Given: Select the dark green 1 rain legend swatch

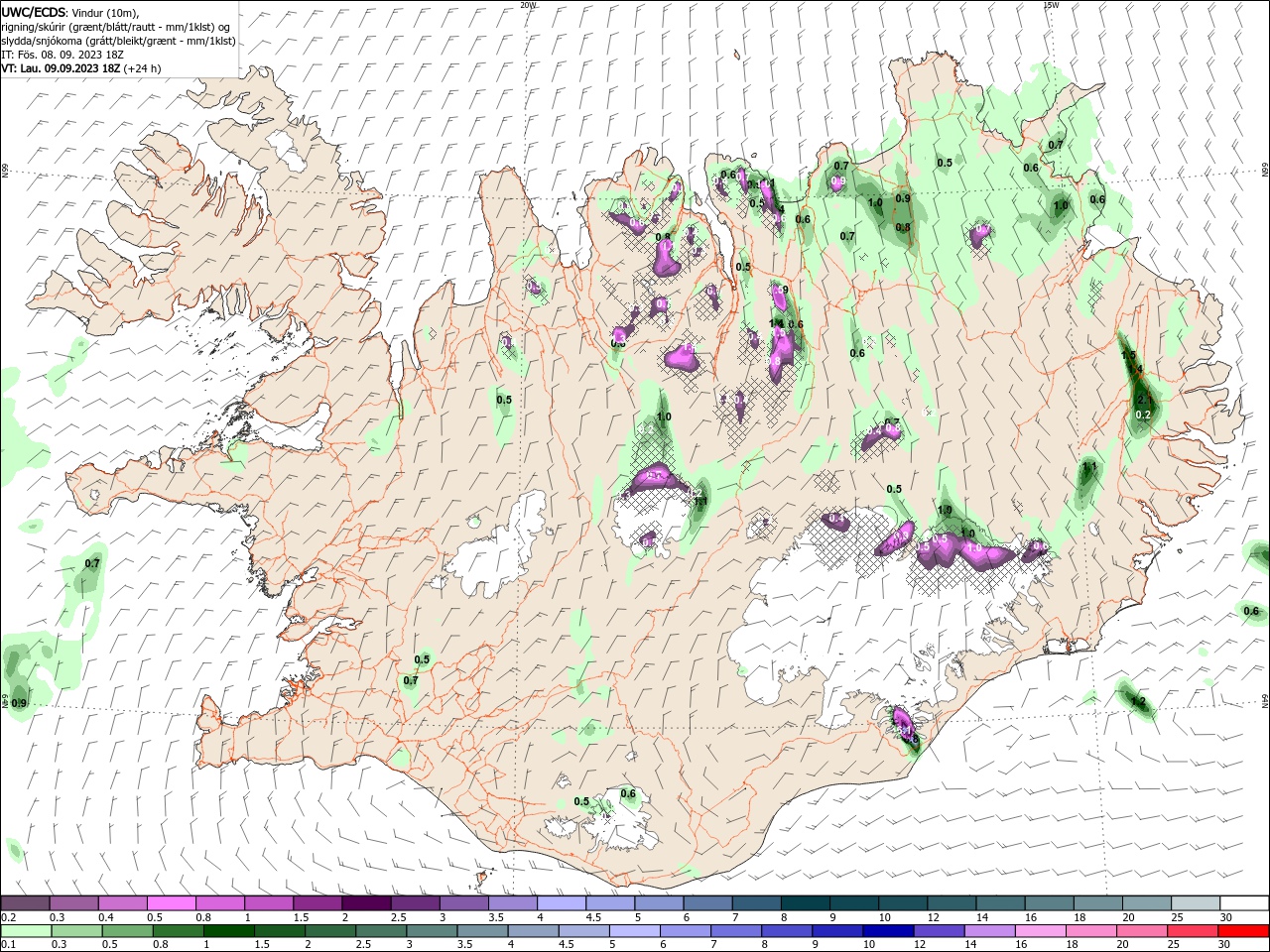Looking at the screenshot, I should tap(228, 931).
